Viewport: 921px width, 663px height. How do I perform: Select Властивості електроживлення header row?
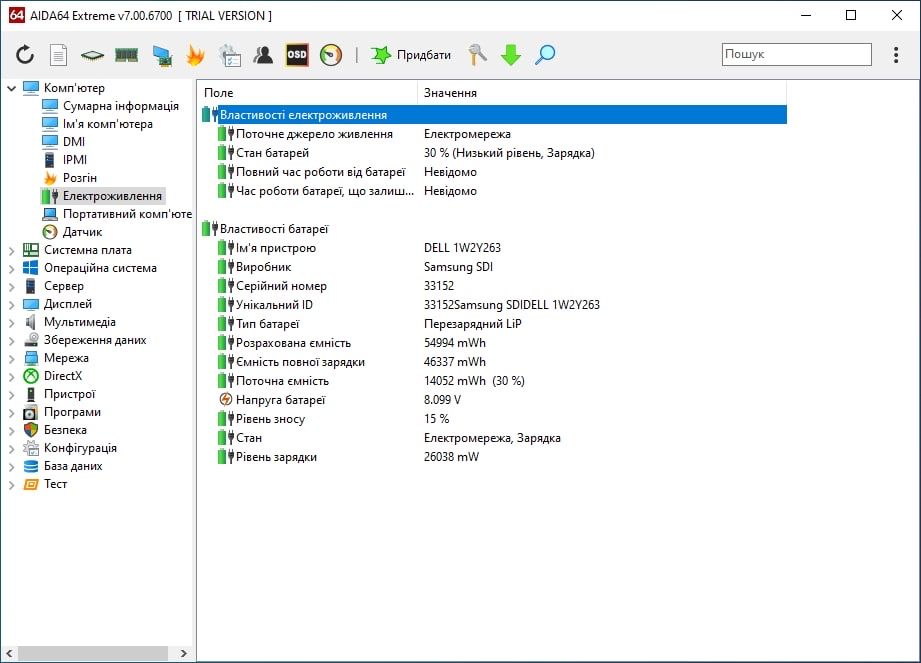[x=494, y=115]
